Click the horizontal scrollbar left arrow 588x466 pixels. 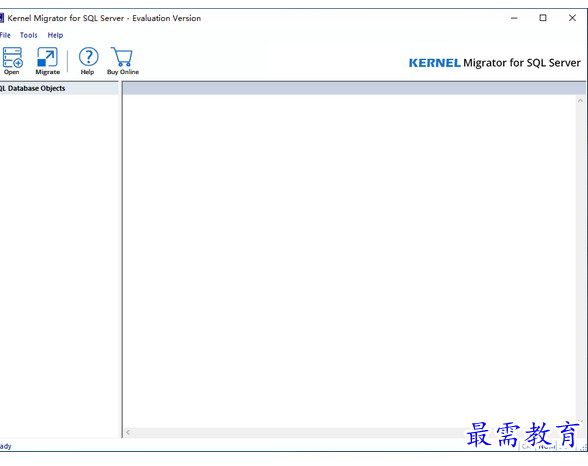128,432
